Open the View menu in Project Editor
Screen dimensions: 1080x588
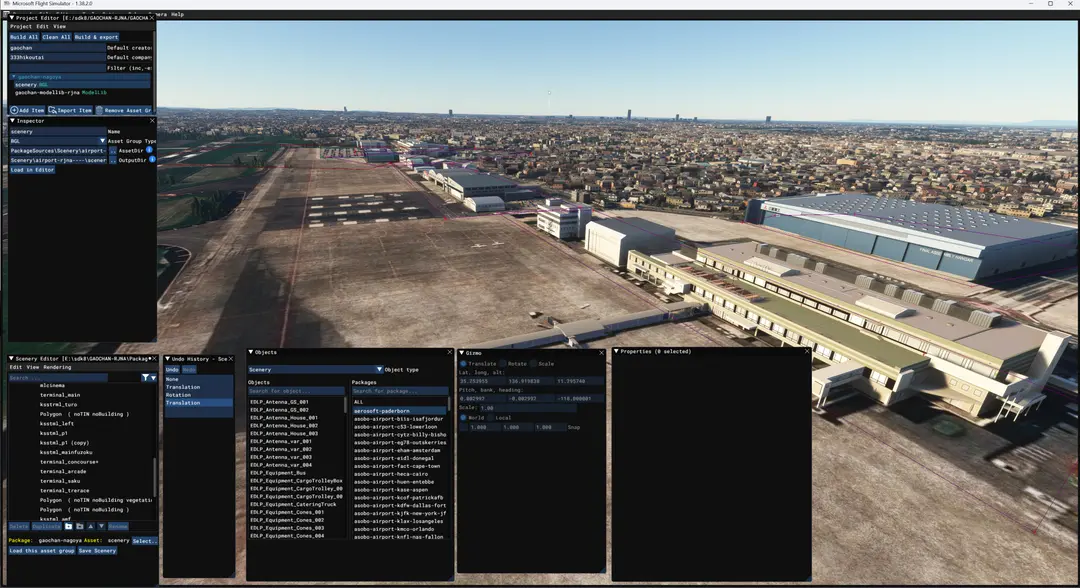point(59,26)
